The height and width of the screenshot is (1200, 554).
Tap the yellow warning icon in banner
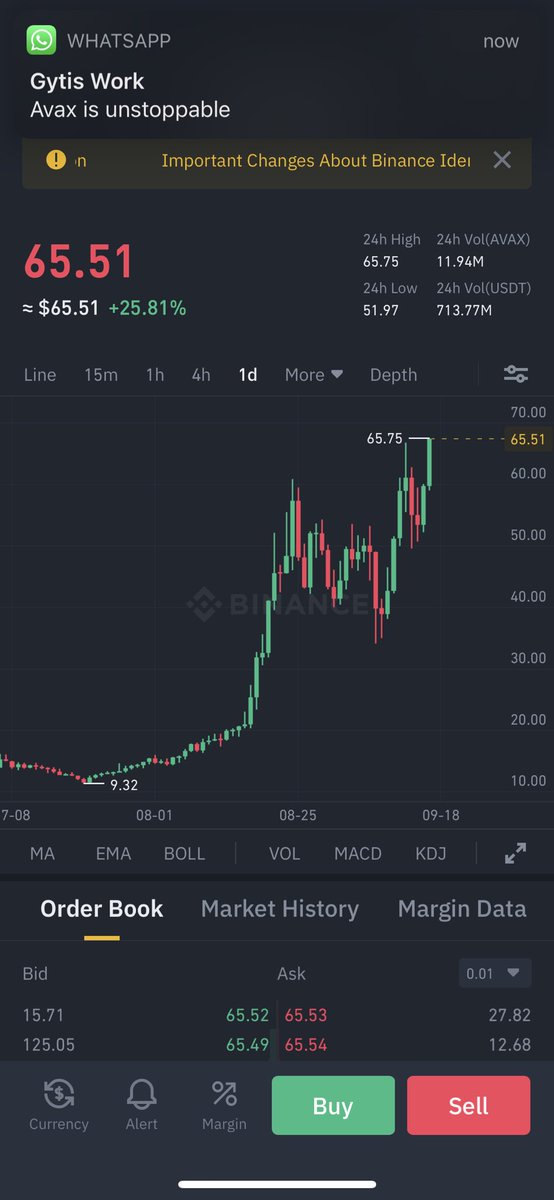tap(56, 160)
